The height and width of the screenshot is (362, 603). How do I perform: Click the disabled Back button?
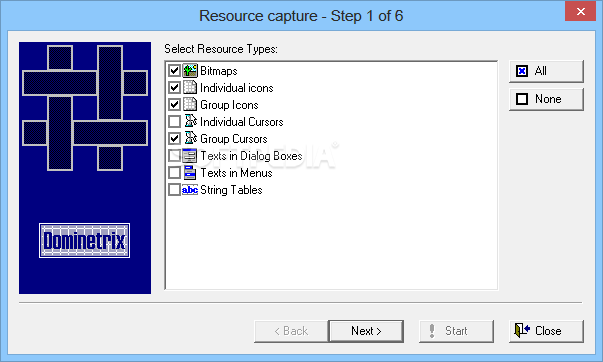[291, 331]
